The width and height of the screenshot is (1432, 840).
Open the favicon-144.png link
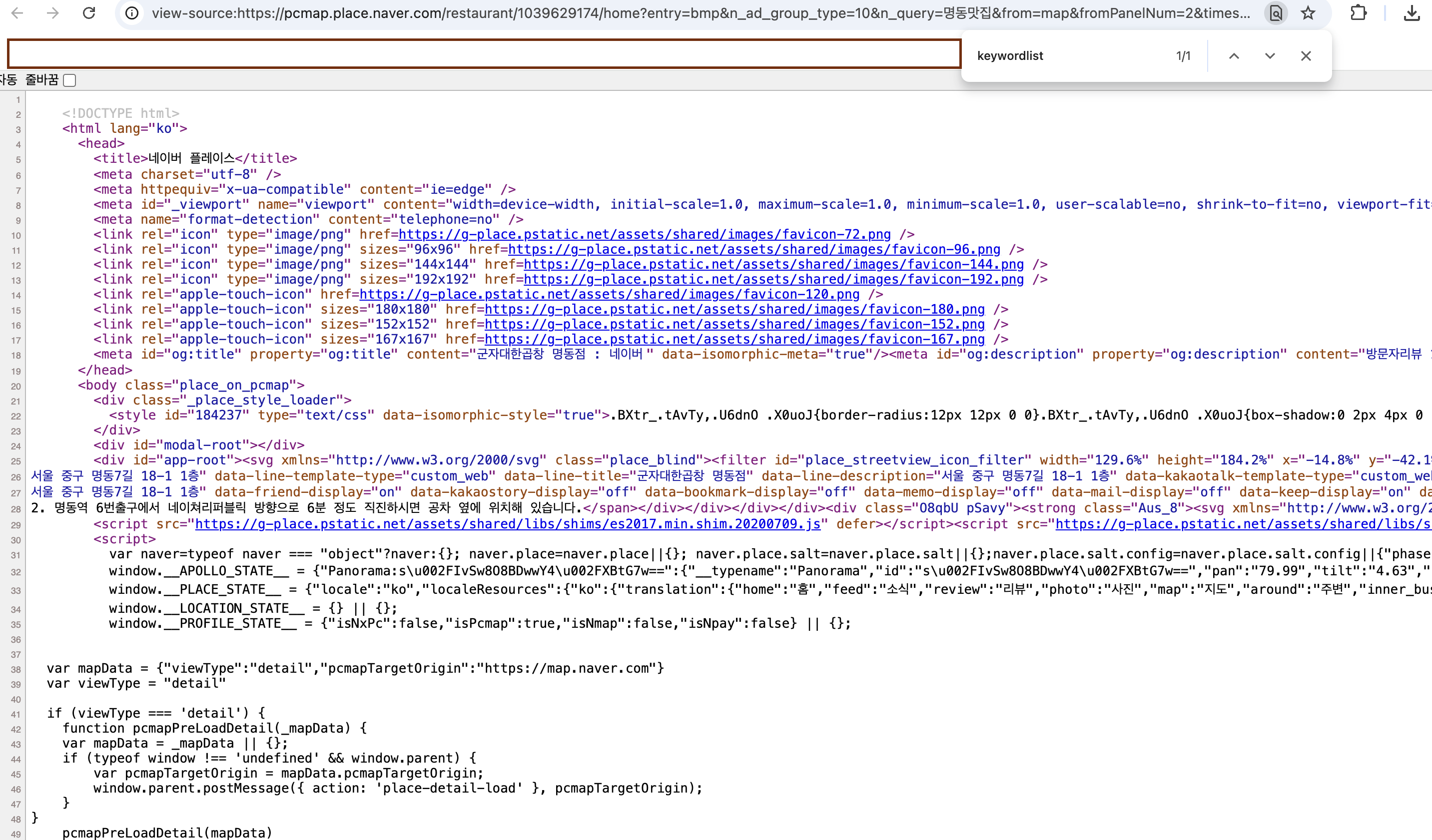(773, 264)
